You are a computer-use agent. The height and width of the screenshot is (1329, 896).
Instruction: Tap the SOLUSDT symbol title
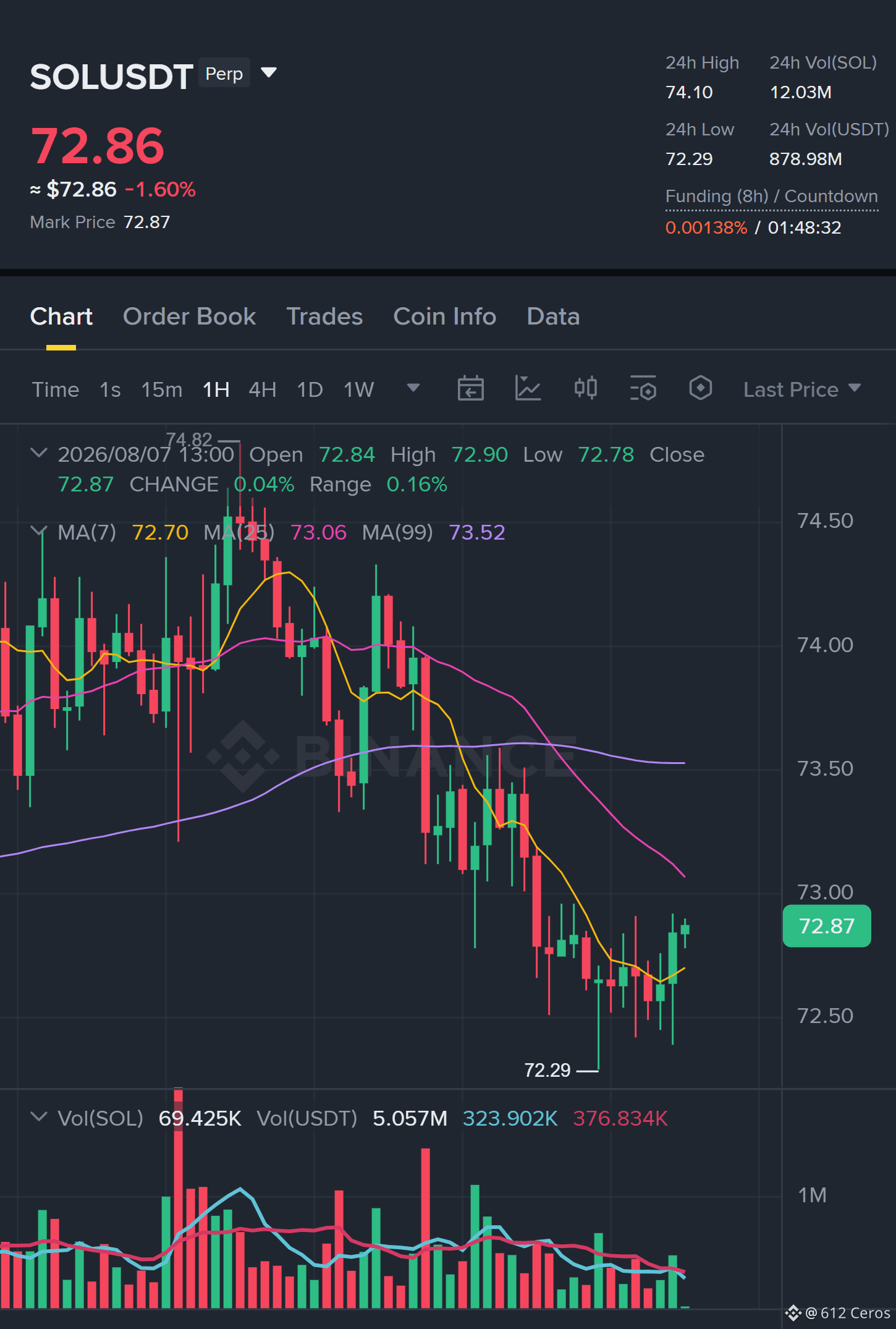pos(112,77)
